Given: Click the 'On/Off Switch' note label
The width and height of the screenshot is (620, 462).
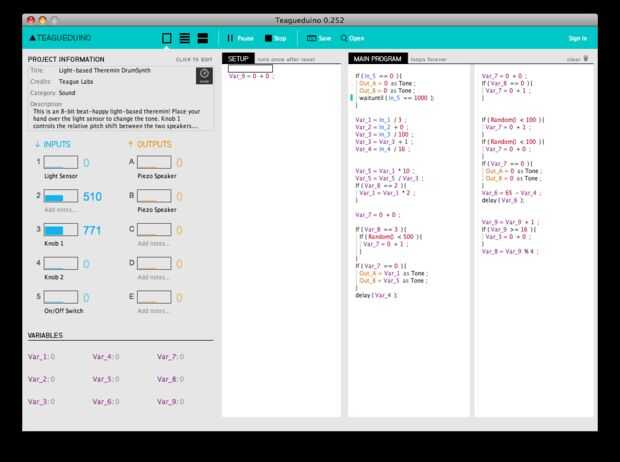Looking at the screenshot, I should pyautogui.click(x=64, y=311).
